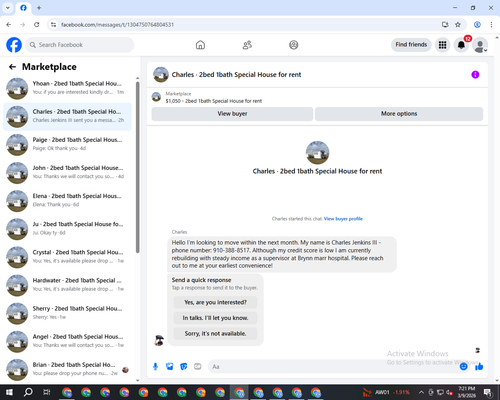The width and height of the screenshot is (500, 400).
Task: Choose a sticker icon in composer
Action: (184, 367)
